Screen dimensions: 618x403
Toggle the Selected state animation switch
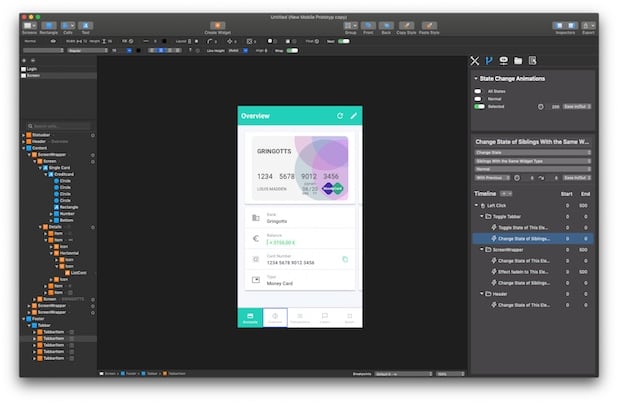click(479, 106)
